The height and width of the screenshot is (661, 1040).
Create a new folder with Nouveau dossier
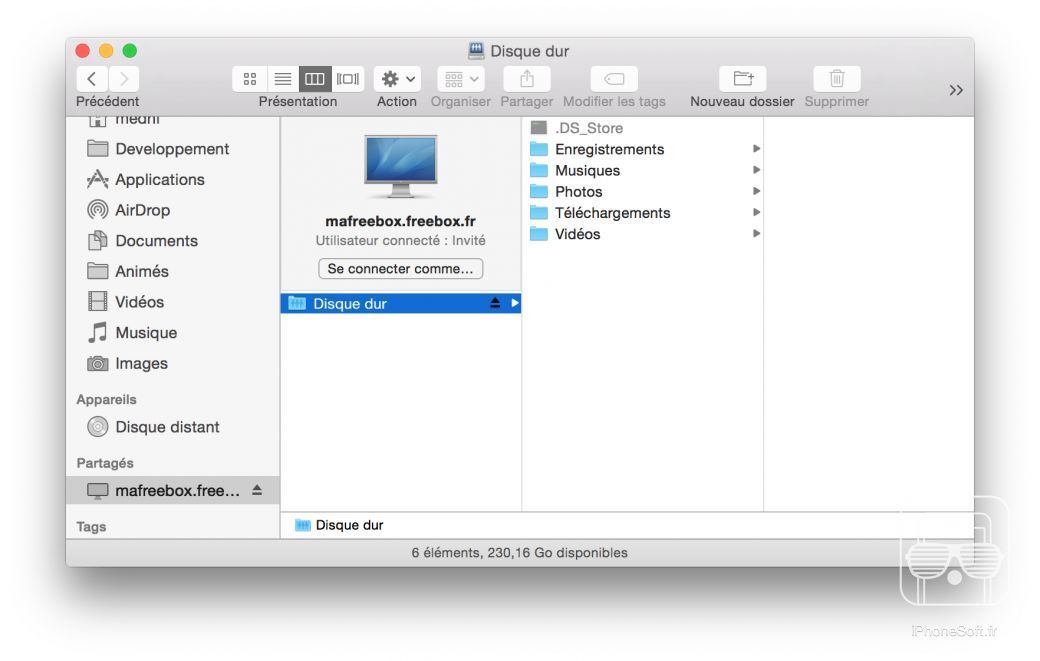click(742, 79)
